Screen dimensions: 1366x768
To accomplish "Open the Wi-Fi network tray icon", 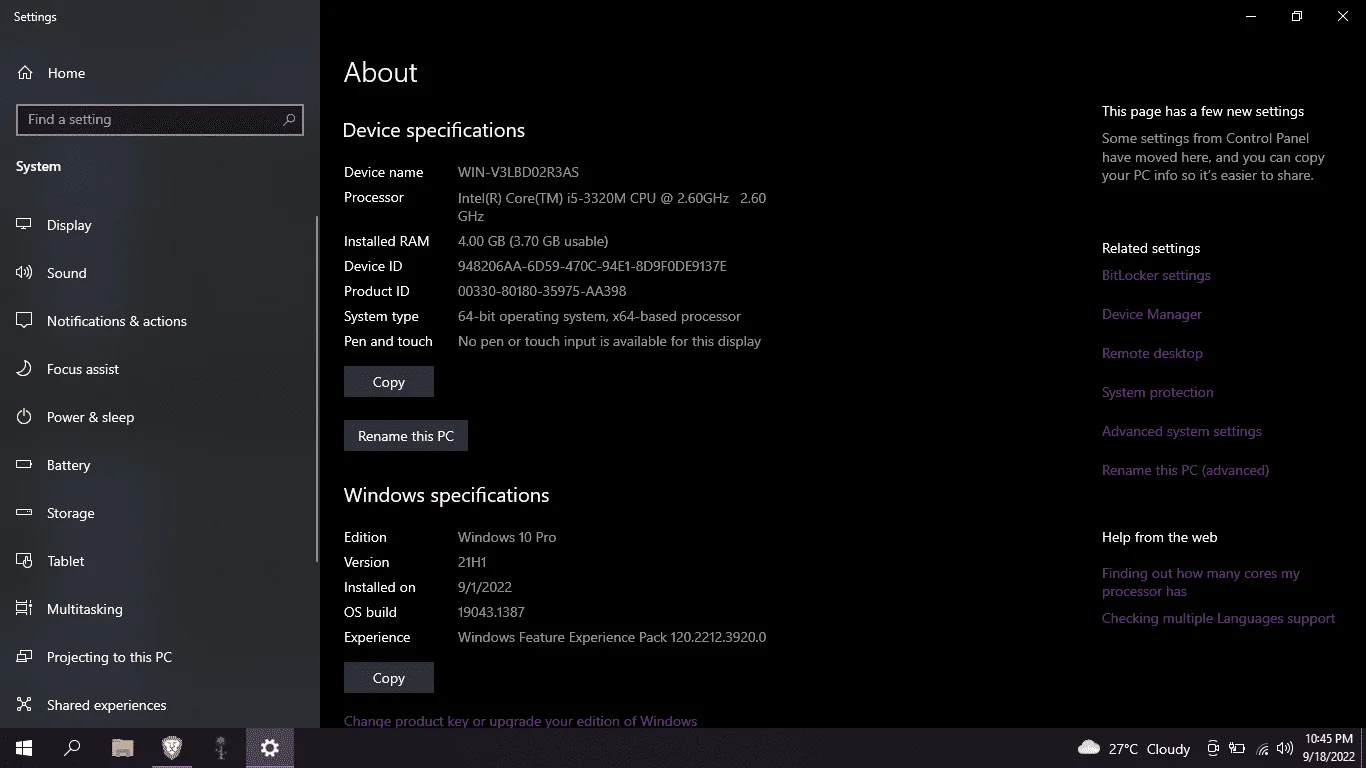I will coord(1262,748).
